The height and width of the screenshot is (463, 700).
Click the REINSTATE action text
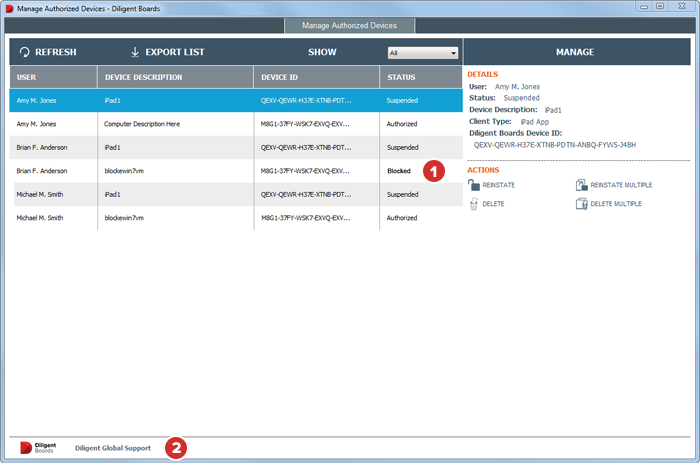[x=499, y=185]
